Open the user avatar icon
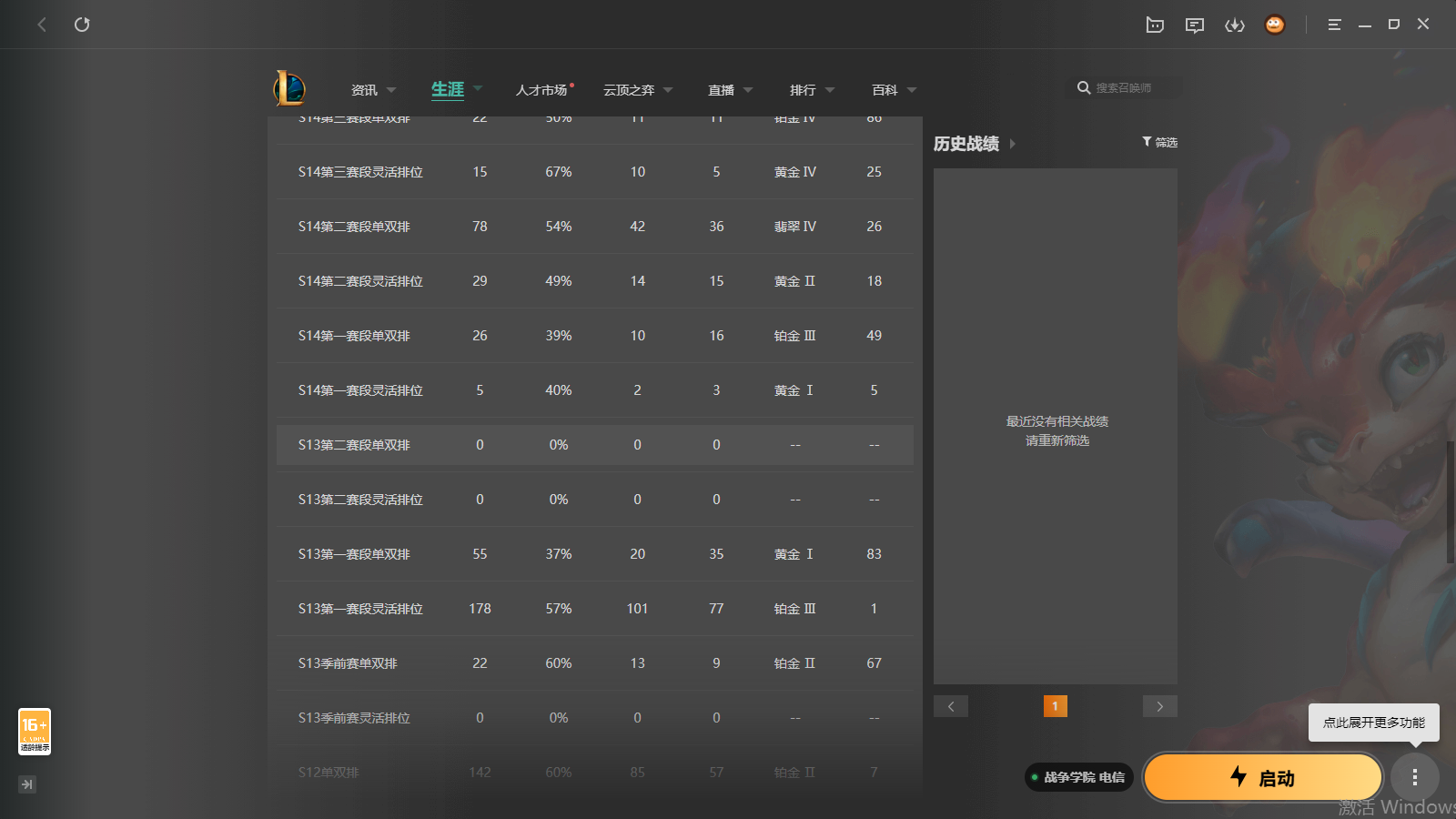This screenshot has width=1456, height=819. (x=1275, y=25)
